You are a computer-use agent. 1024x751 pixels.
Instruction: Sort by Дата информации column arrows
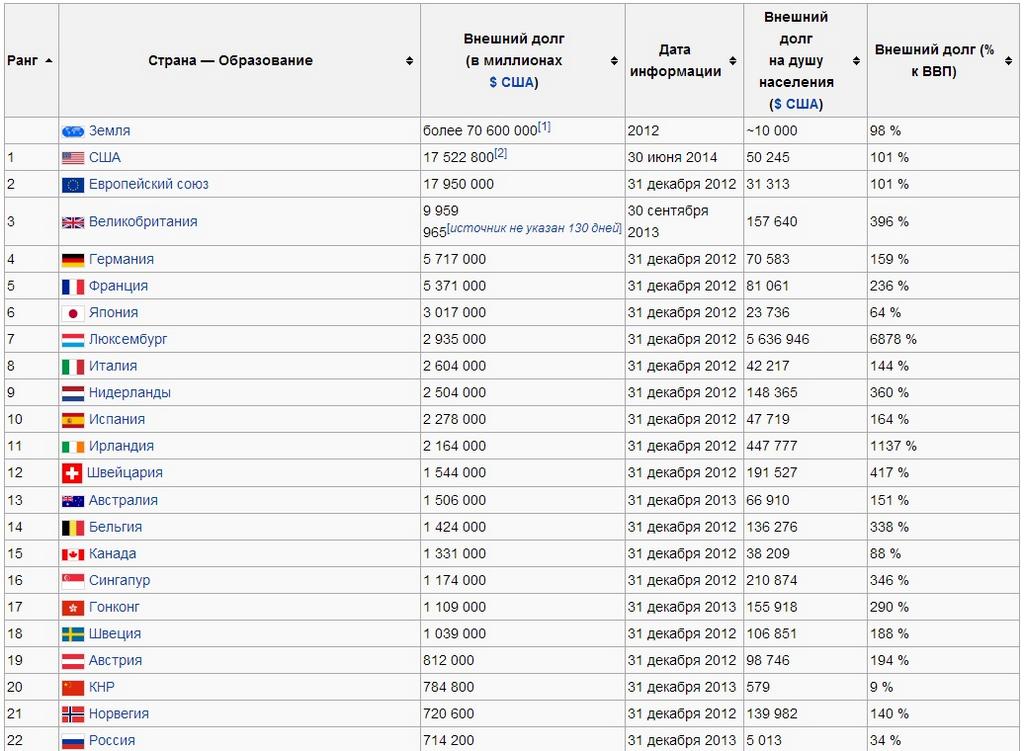(x=734, y=61)
